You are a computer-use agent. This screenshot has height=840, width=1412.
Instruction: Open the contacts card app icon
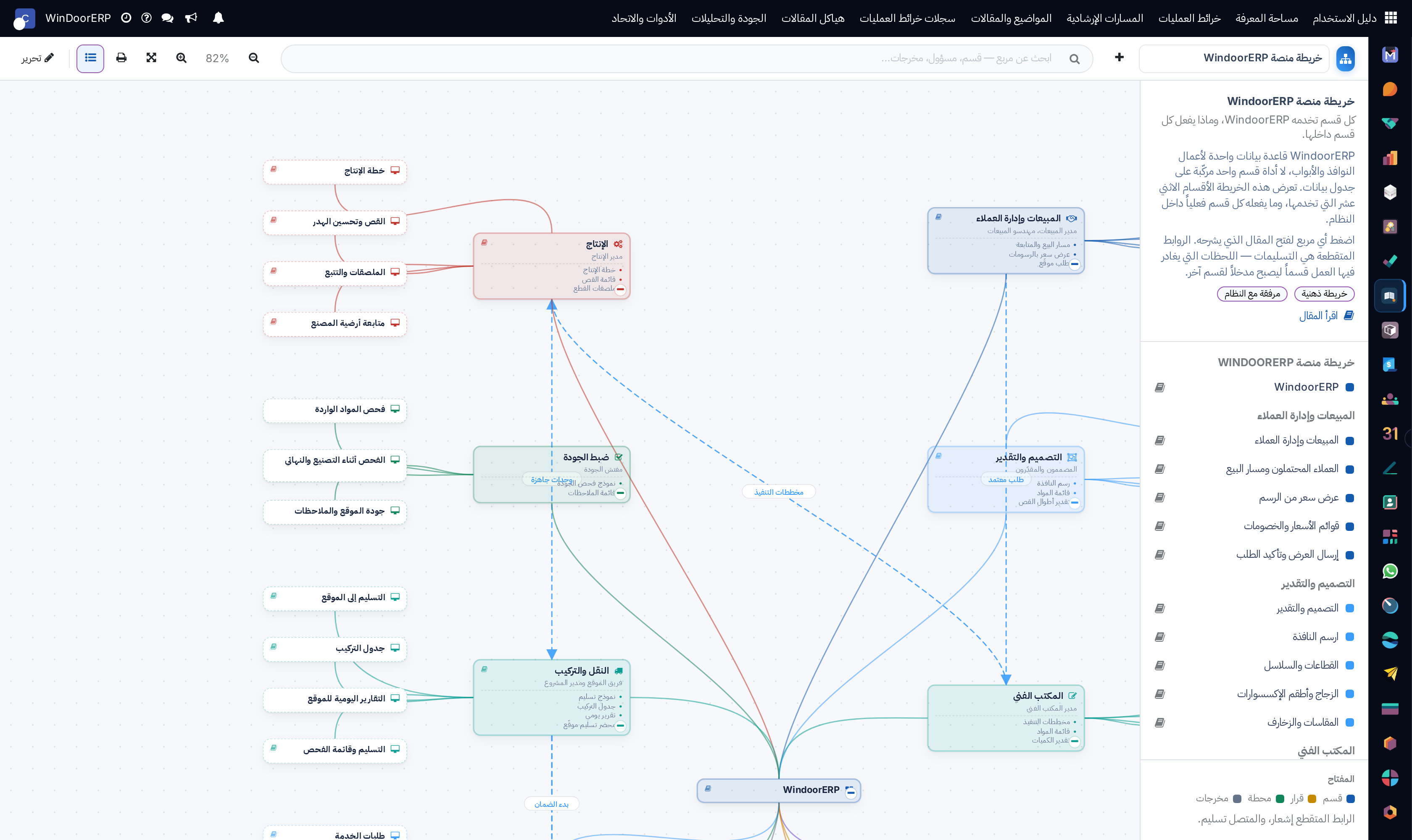(1390, 503)
